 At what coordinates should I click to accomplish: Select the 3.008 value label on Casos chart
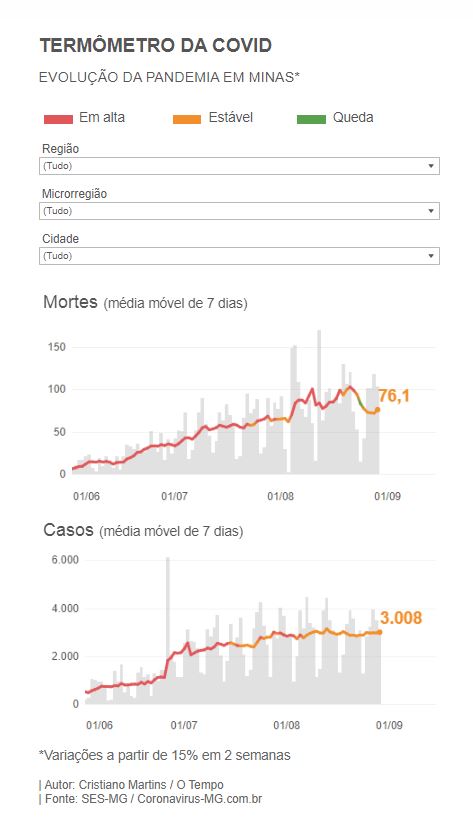(401, 618)
